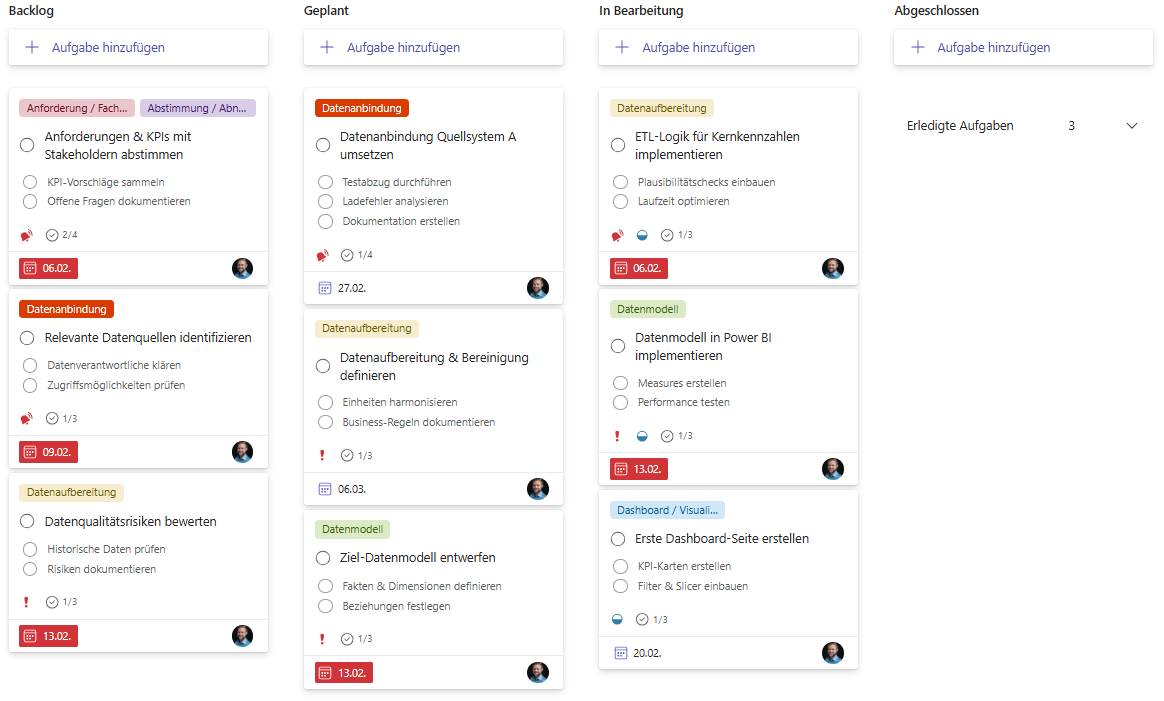This screenshot has width=1164, height=701.
Task: Click the checklist count icon on Ziel-Datenmodell card
Action: point(347,639)
